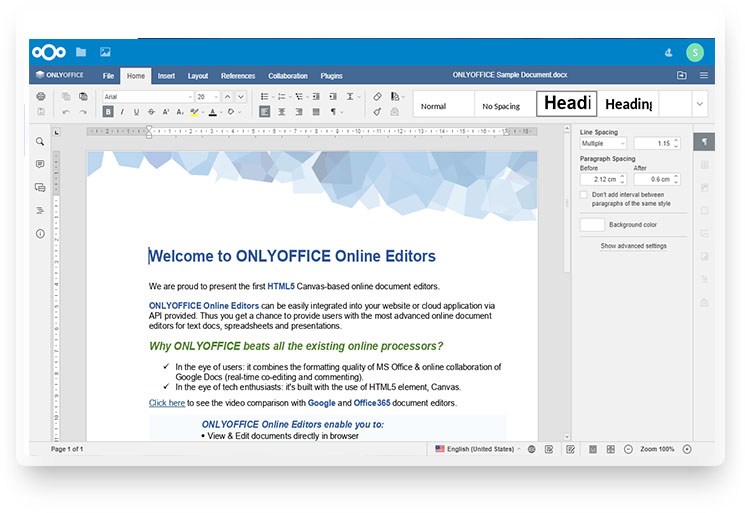Switch to the Insert tab
The width and height of the screenshot is (745, 513).
(x=166, y=76)
